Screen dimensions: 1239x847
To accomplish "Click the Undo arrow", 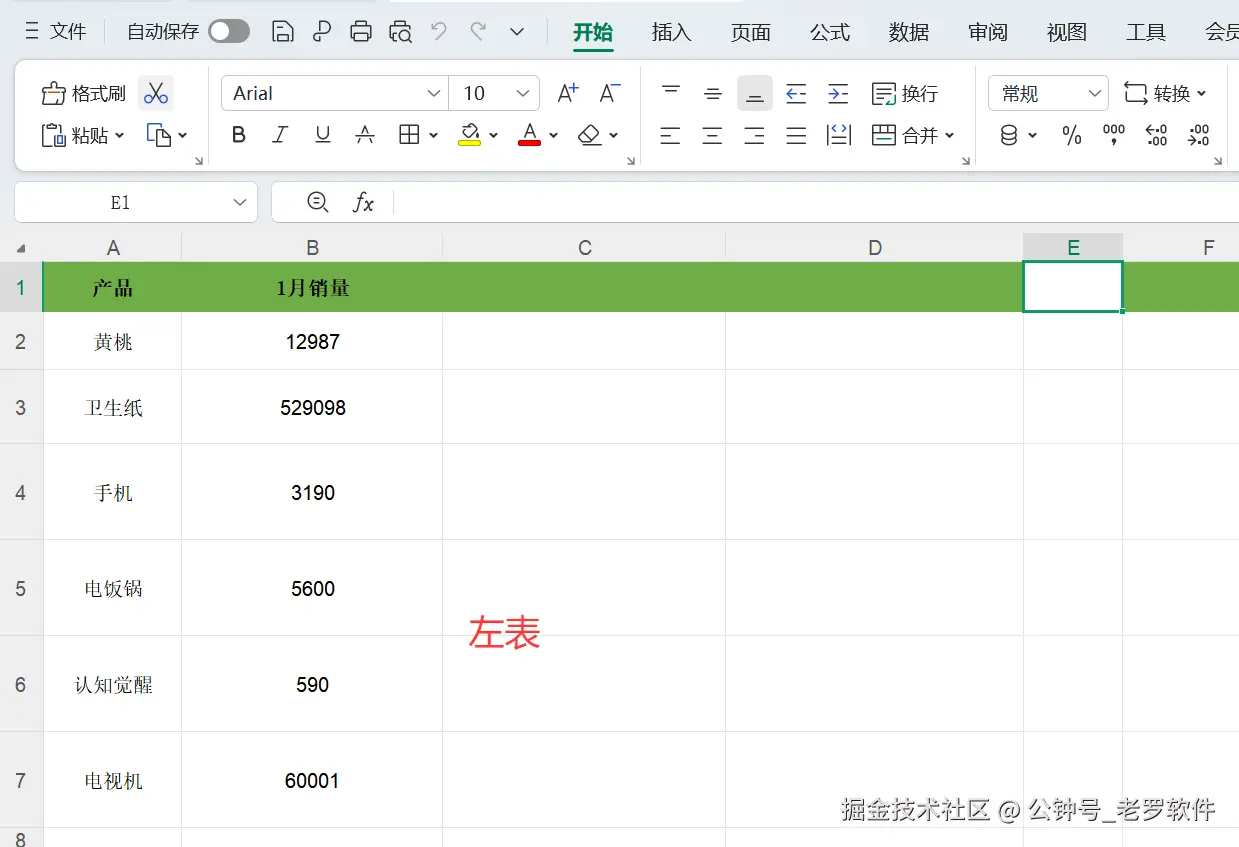I will pyautogui.click(x=439, y=32).
